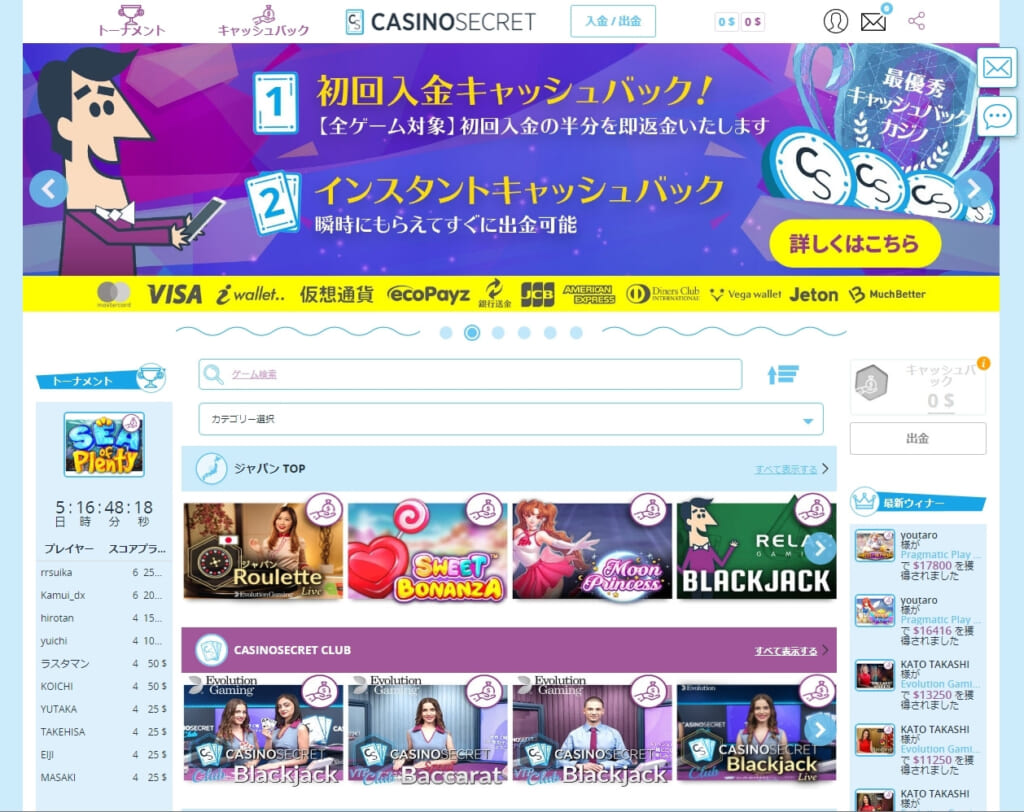Screen dimensions: 1024x812
Task: Click the sidebar tournament trophy icon
Action: tap(152, 378)
